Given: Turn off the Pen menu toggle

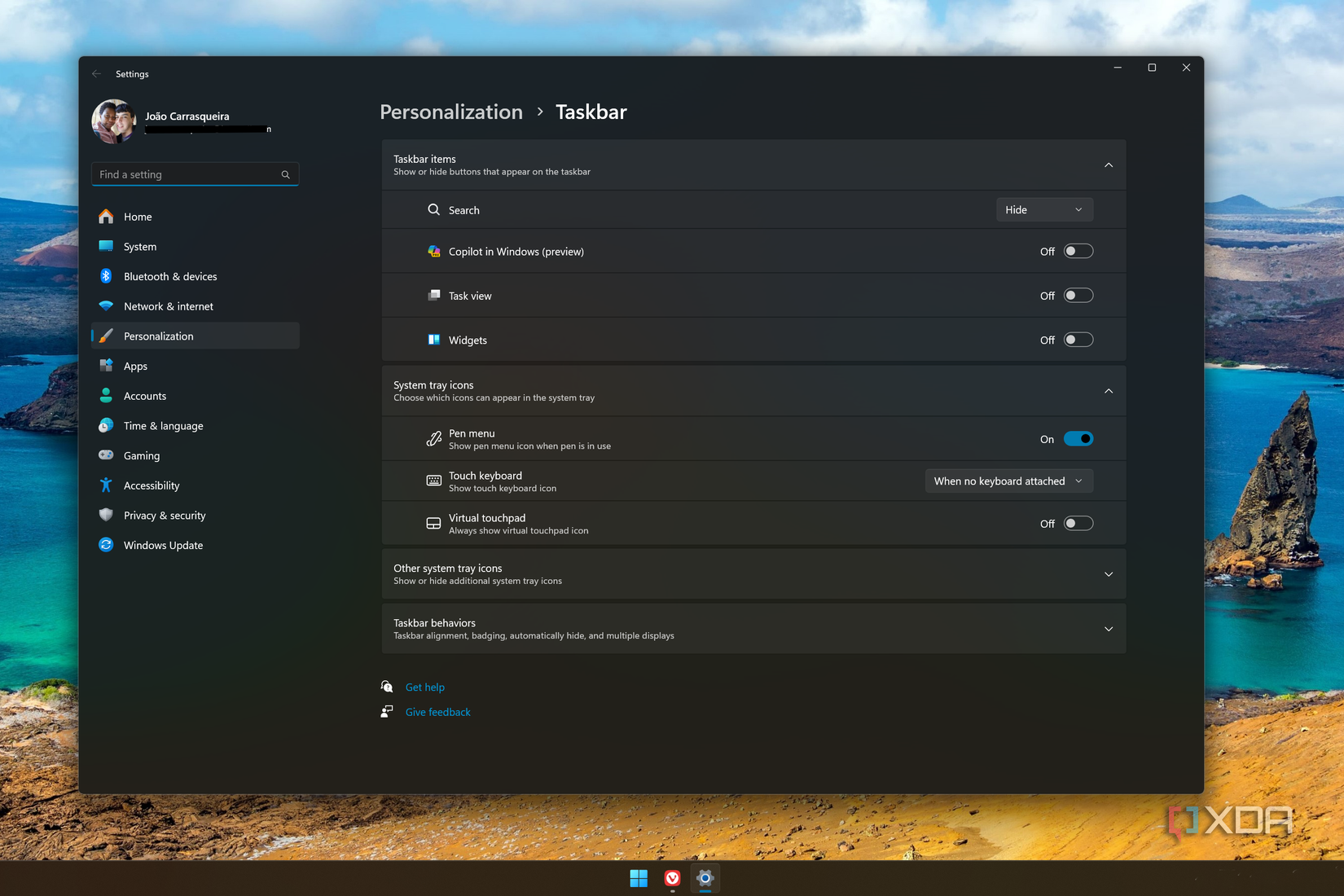Looking at the screenshot, I should (x=1078, y=438).
